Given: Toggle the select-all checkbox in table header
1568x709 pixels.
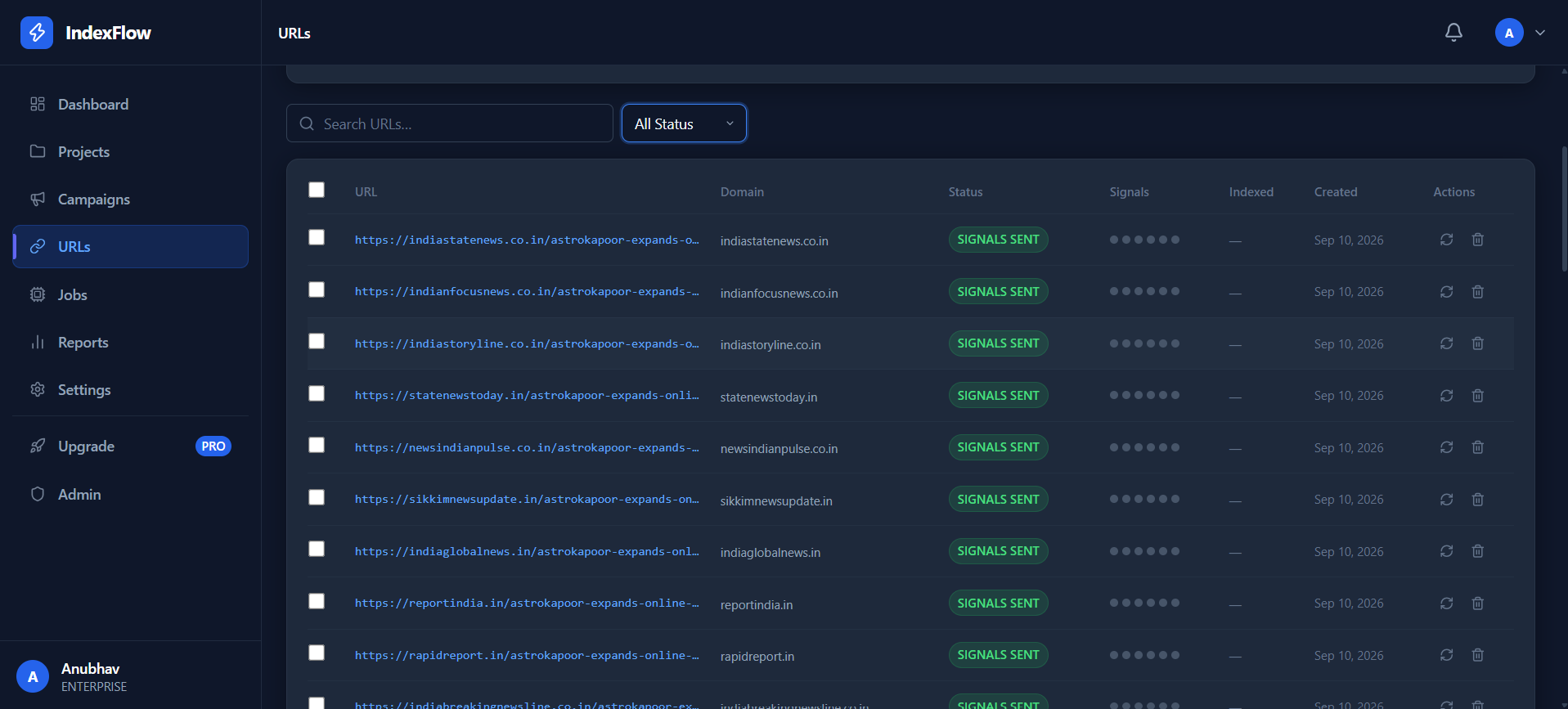Looking at the screenshot, I should 317,190.
